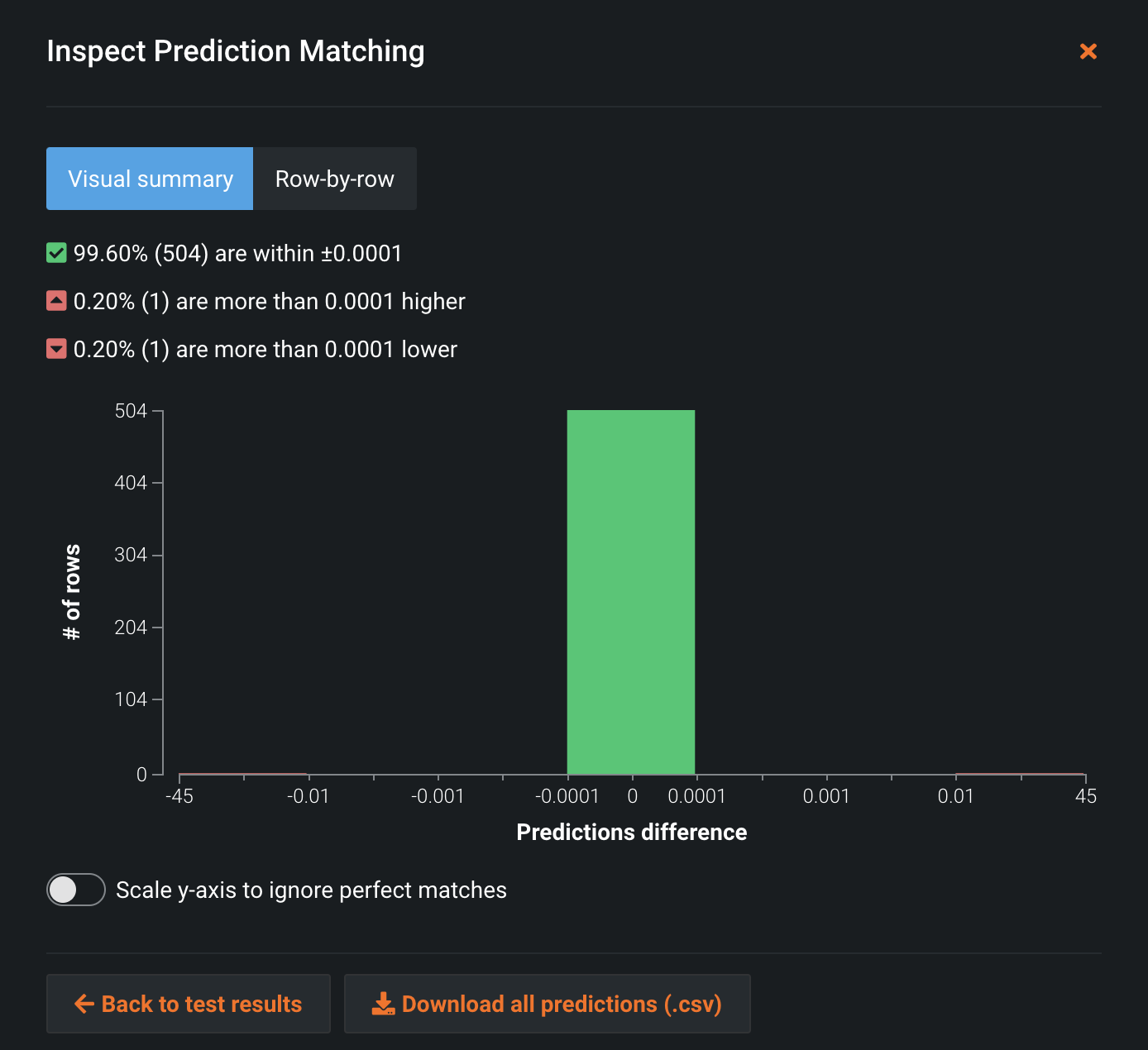Viewport: 1148px width, 1050px height.
Task: Select the Visual summary tab
Action: click(x=150, y=179)
